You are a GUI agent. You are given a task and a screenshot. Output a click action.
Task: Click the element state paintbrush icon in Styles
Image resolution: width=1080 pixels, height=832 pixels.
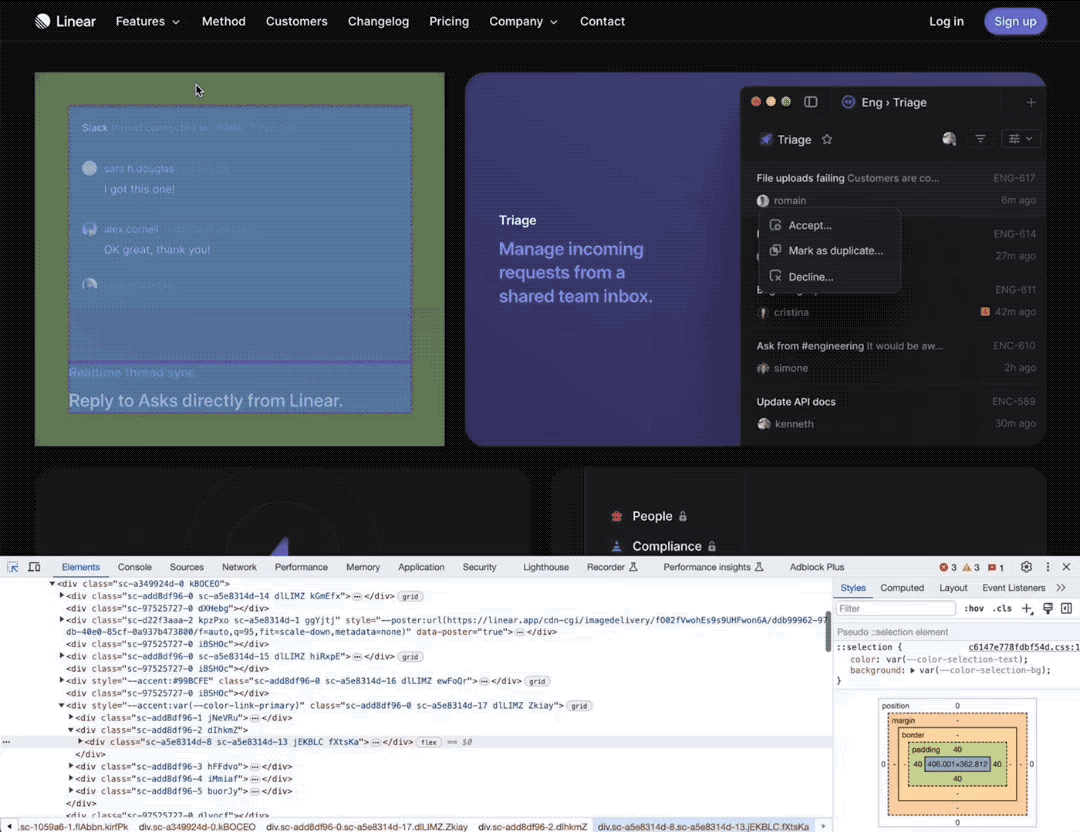tap(1048, 608)
